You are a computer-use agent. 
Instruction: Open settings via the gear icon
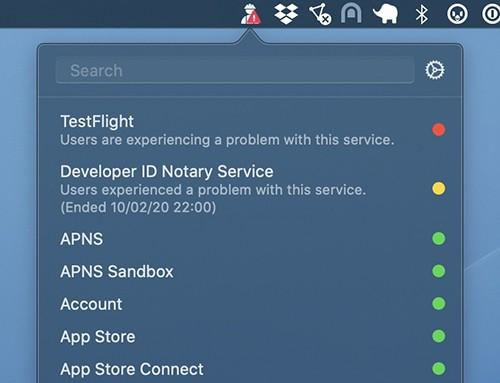435,70
